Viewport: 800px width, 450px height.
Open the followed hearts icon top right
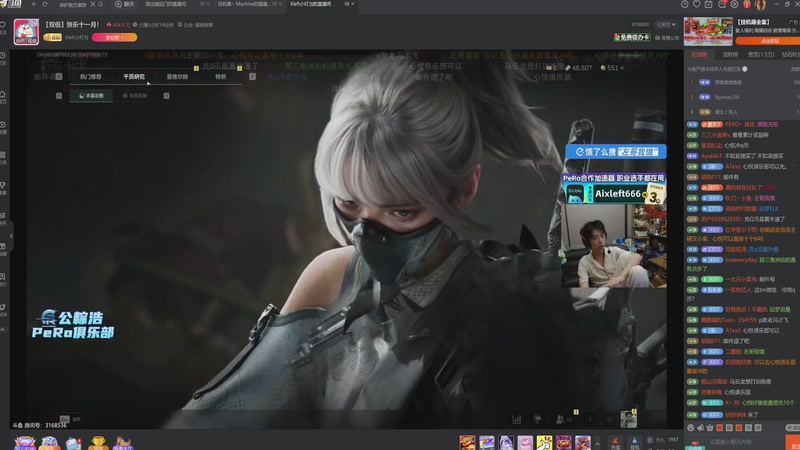(697, 4)
